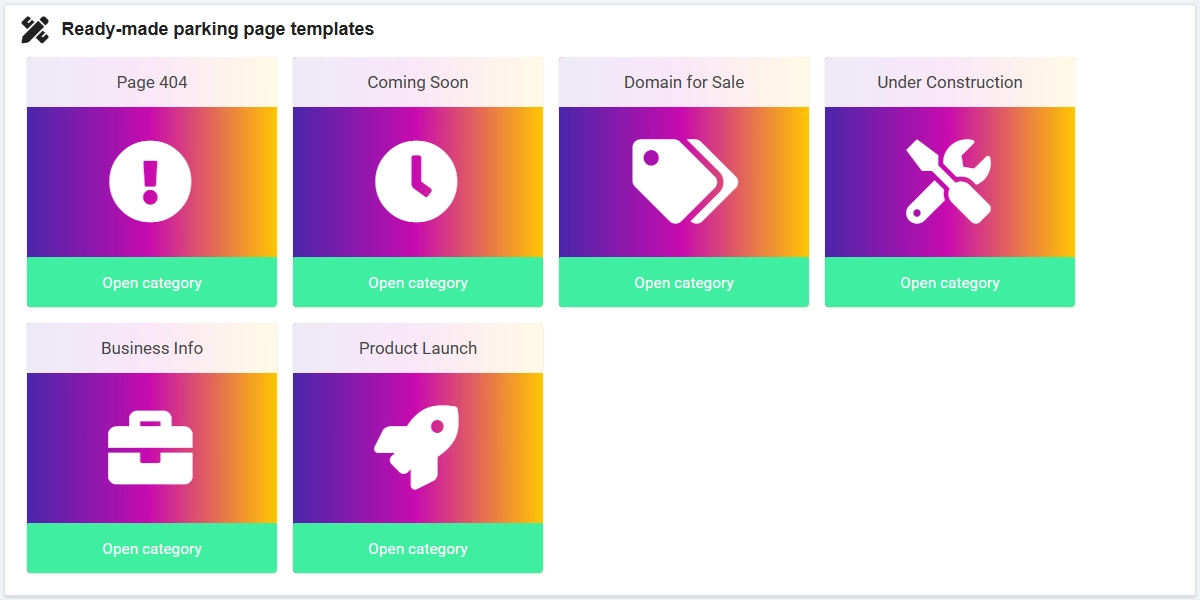Image resolution: width=1200 pixels, height=600 pixels.
Task: Open category under Coming Soon
Action: (418, 283)
